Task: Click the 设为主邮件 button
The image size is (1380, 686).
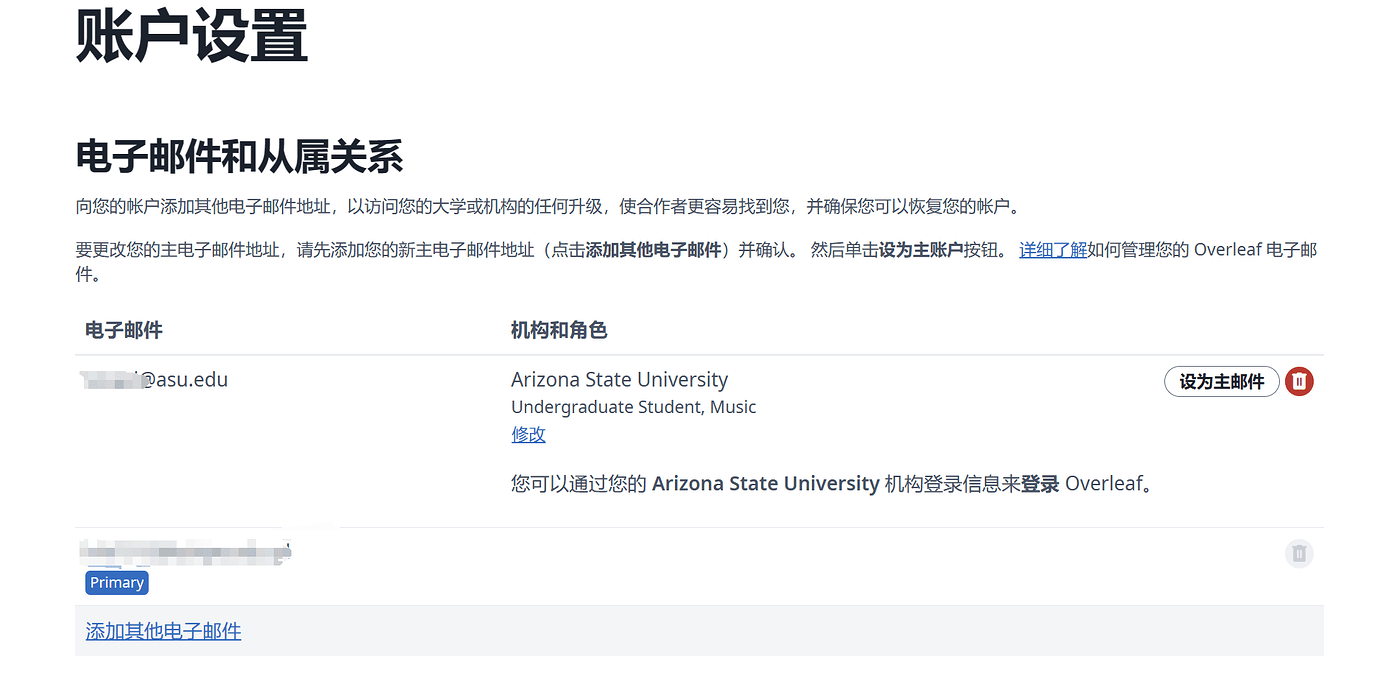Action: (x=1221, y=381)
